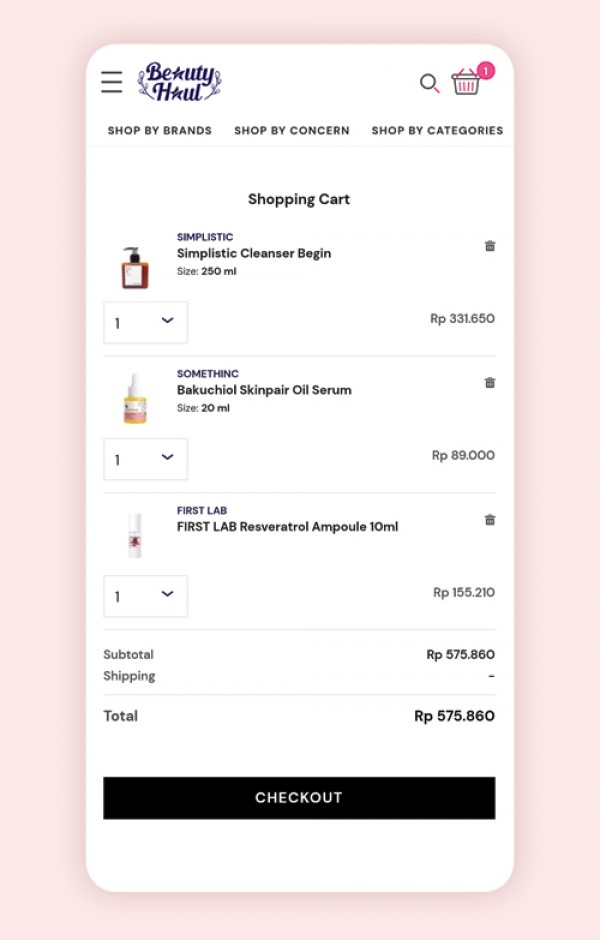Change quantity of Resveratrol Ampoule
This screenshot has width=600, height=940.
(145, 596)
